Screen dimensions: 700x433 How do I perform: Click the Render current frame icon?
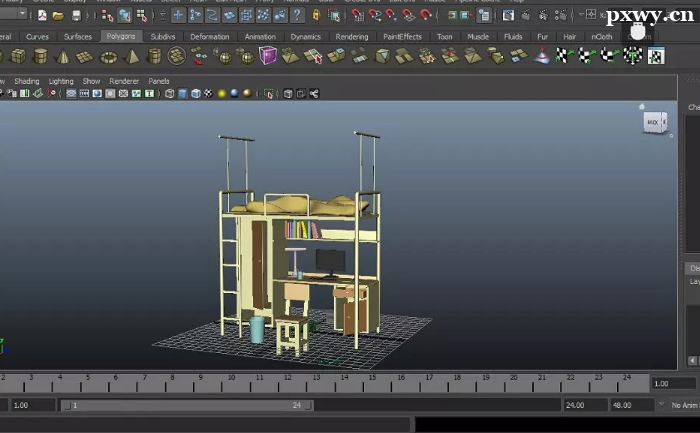click(x=525, y=16)
